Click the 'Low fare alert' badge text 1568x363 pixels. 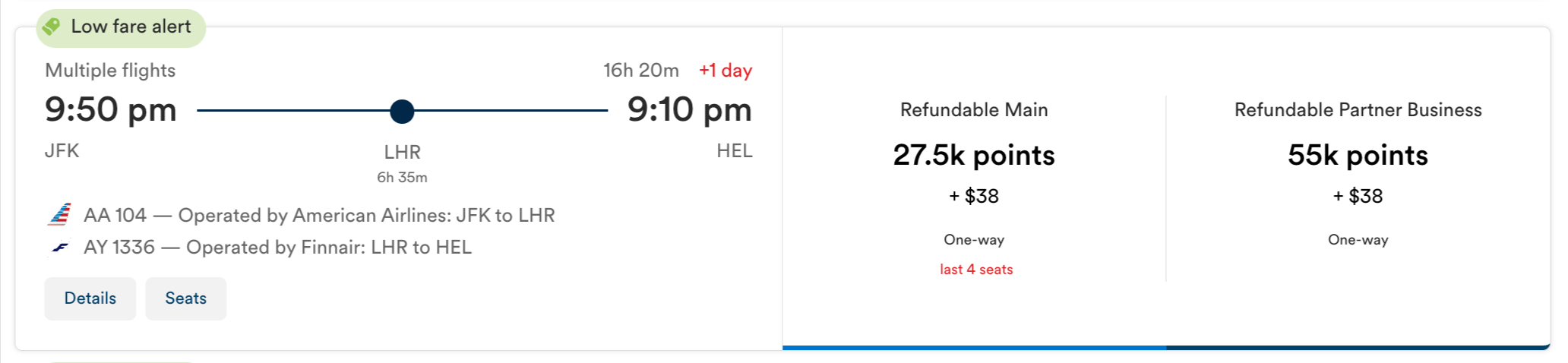tap(131, 27)
